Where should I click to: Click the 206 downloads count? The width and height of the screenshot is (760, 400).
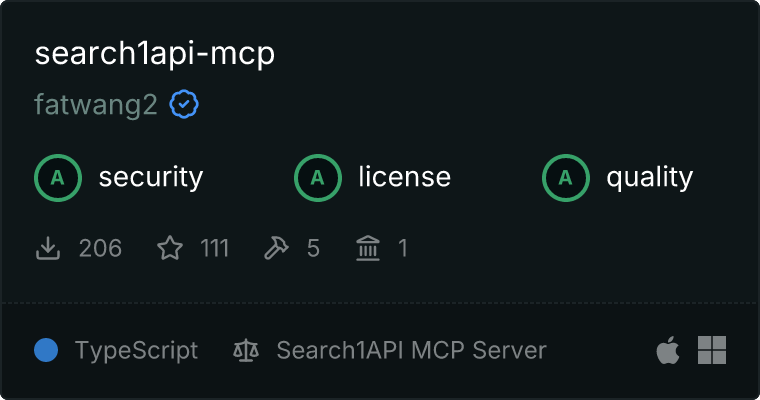pos(100,248)
